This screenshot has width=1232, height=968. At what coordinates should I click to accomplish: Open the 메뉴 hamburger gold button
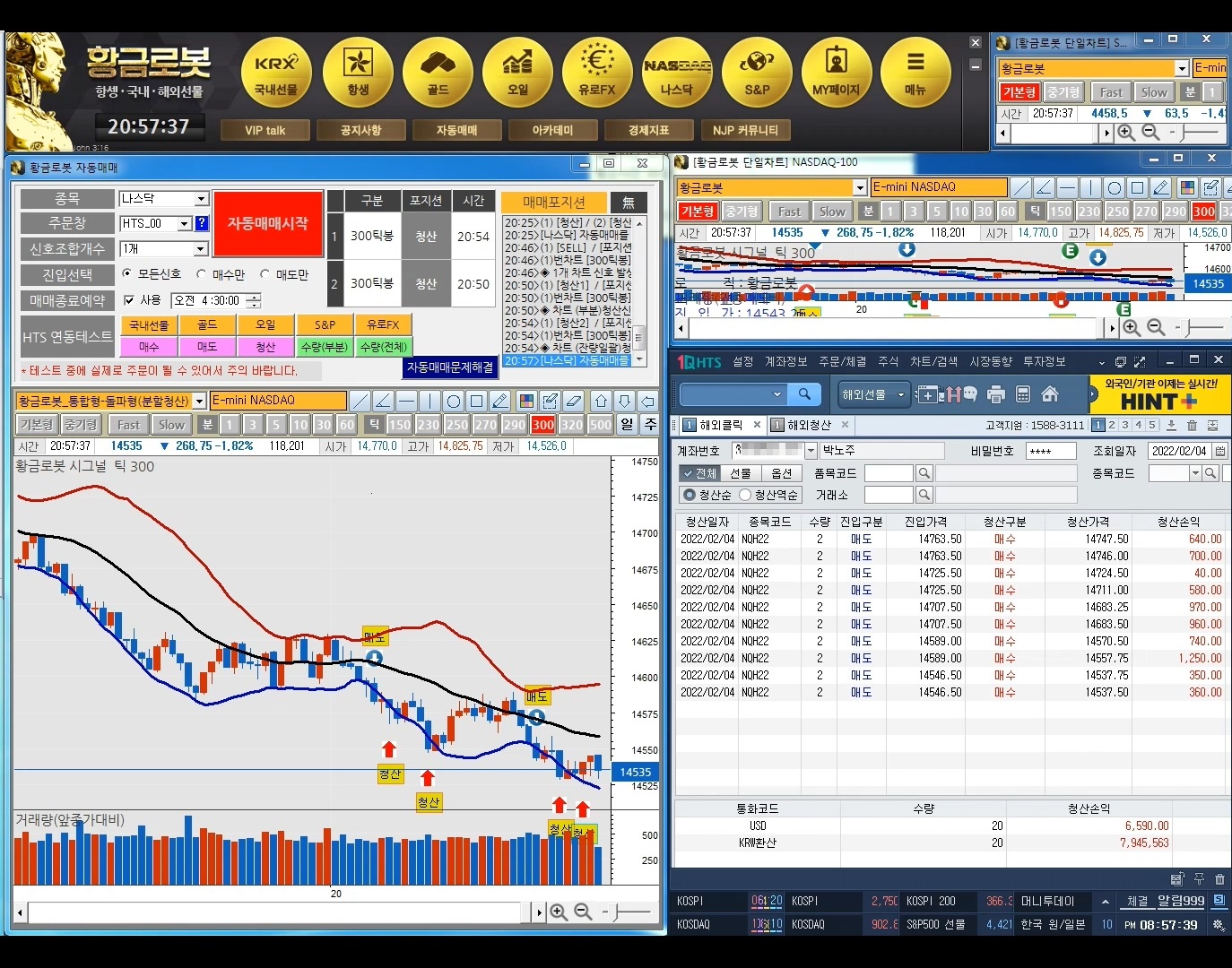coord(915,73)
